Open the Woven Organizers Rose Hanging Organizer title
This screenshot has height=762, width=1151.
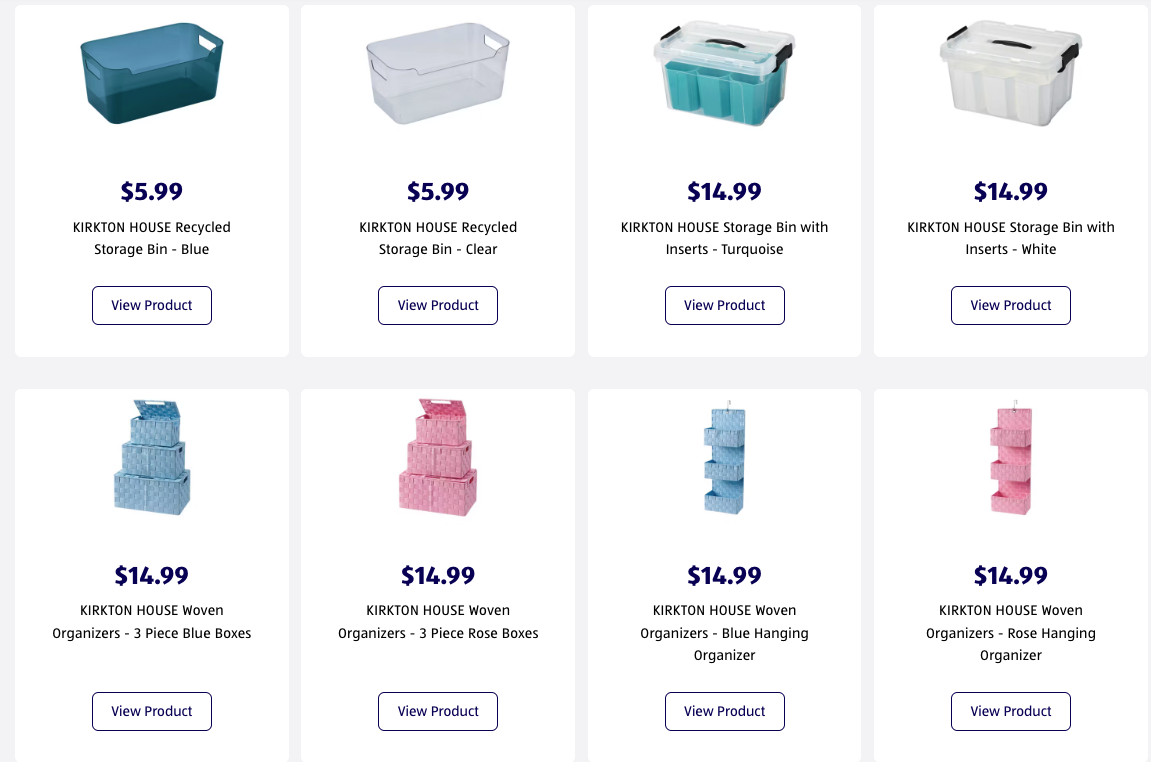[x=1011, y=633]
